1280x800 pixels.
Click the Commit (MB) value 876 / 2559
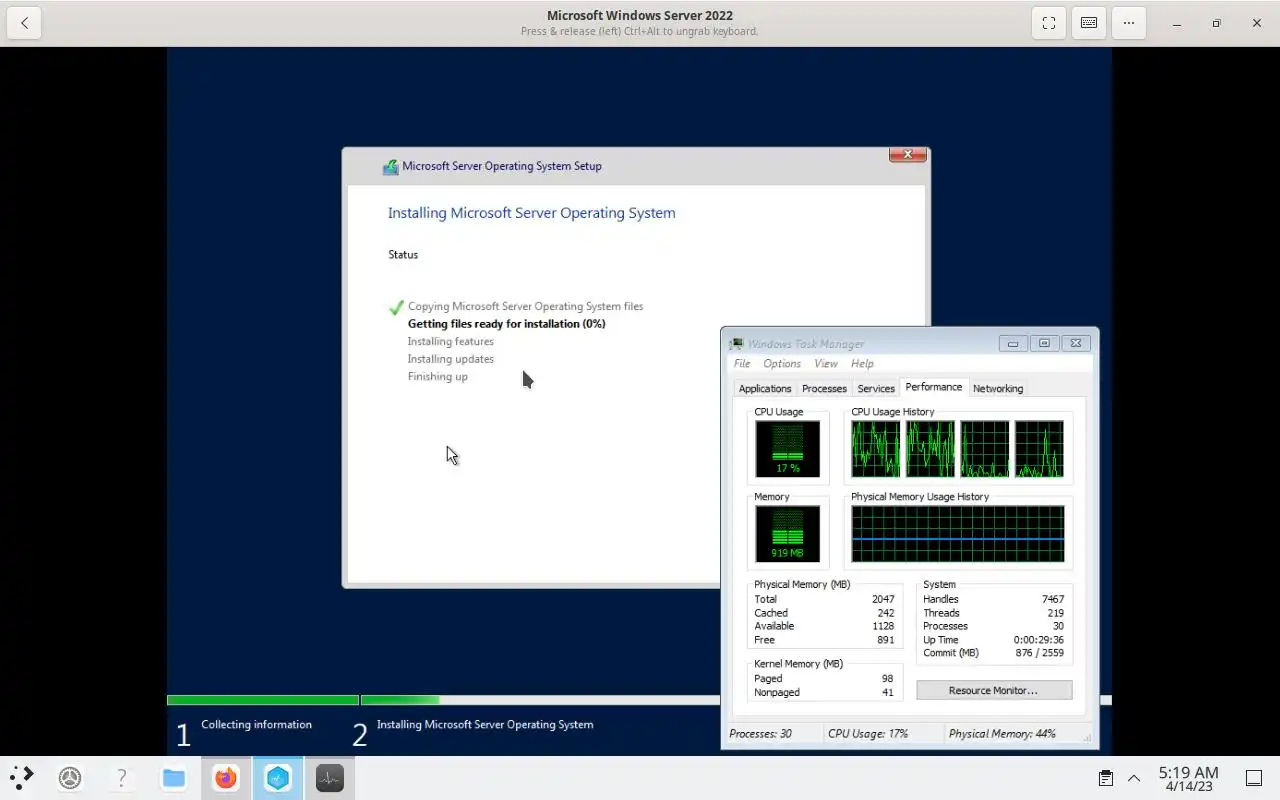(1039, 653)
